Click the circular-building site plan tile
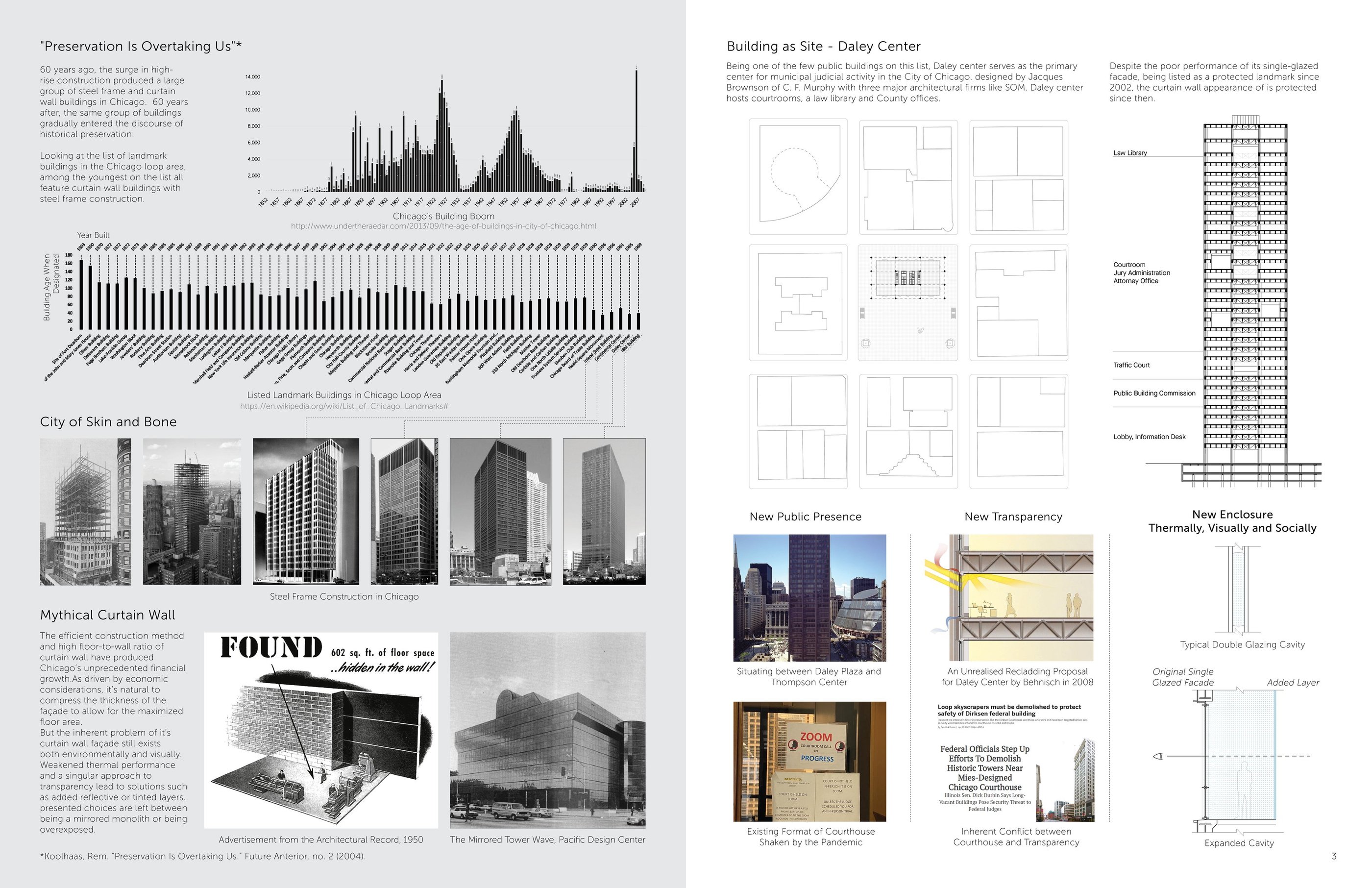The width and height of the screenshot is (1372, 888). pyautogui.click(x=798, y=176)
